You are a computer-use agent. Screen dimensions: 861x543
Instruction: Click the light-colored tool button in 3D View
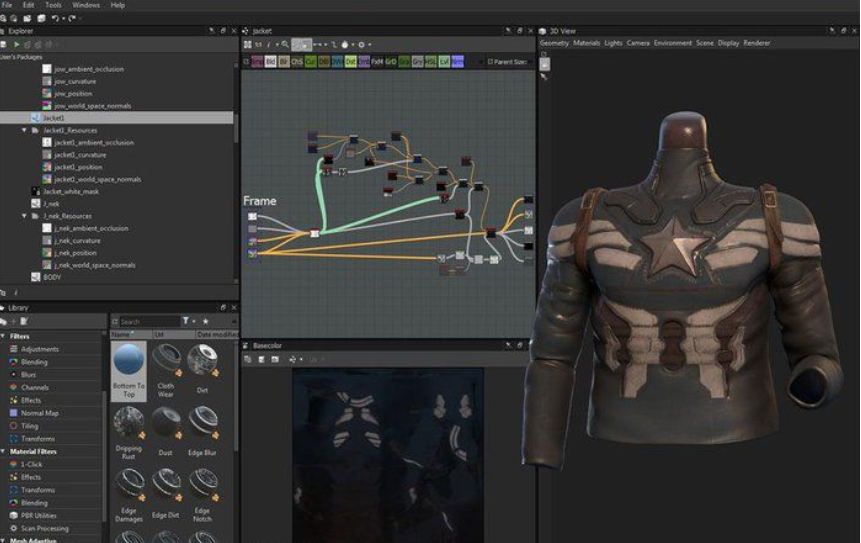pyautogui.click(x=544, y=64)
